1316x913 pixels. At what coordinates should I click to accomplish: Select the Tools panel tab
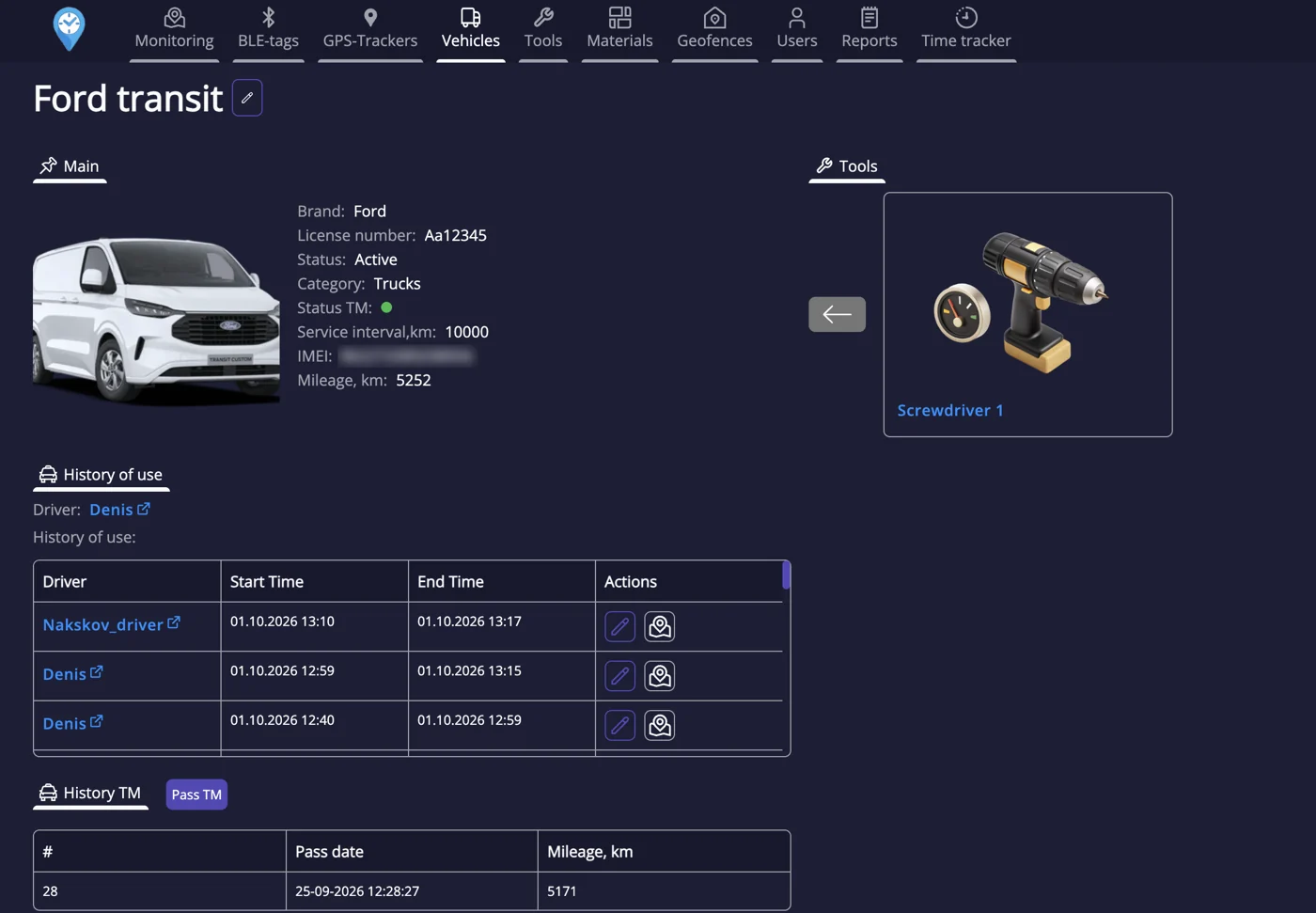click(x=847, y=166)
